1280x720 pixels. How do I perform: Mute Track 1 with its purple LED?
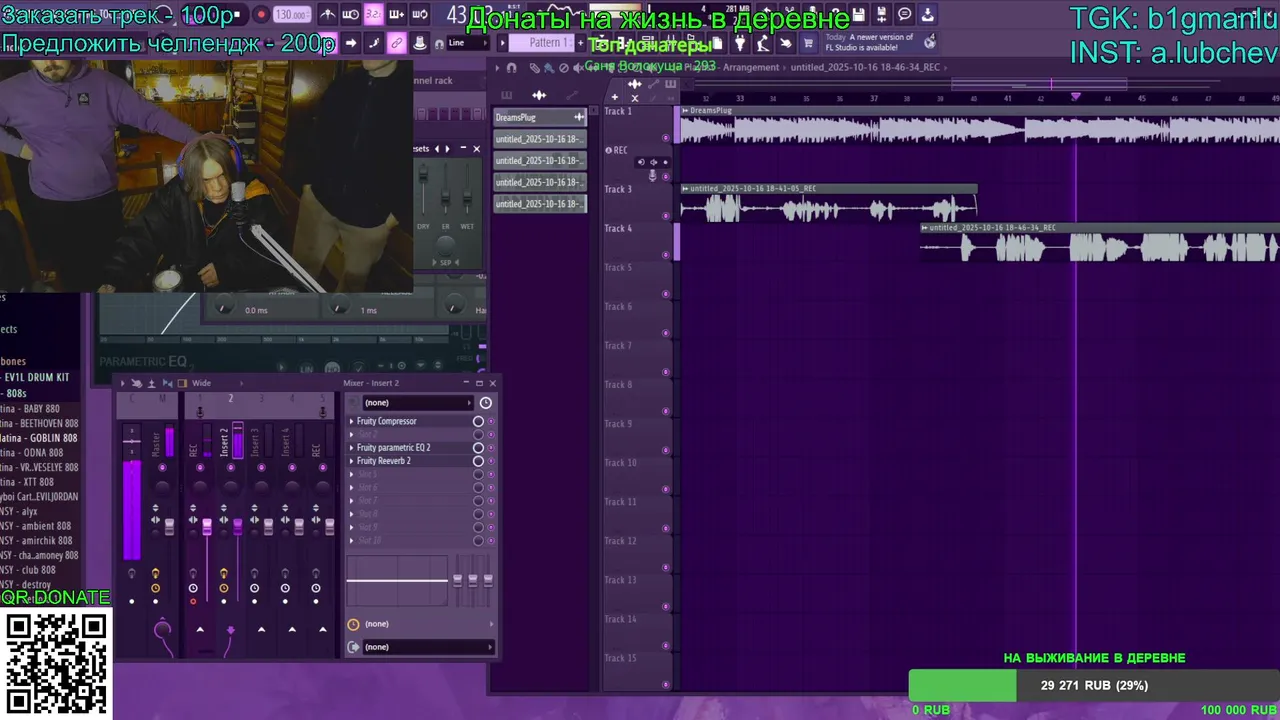(x=666, y=137)
